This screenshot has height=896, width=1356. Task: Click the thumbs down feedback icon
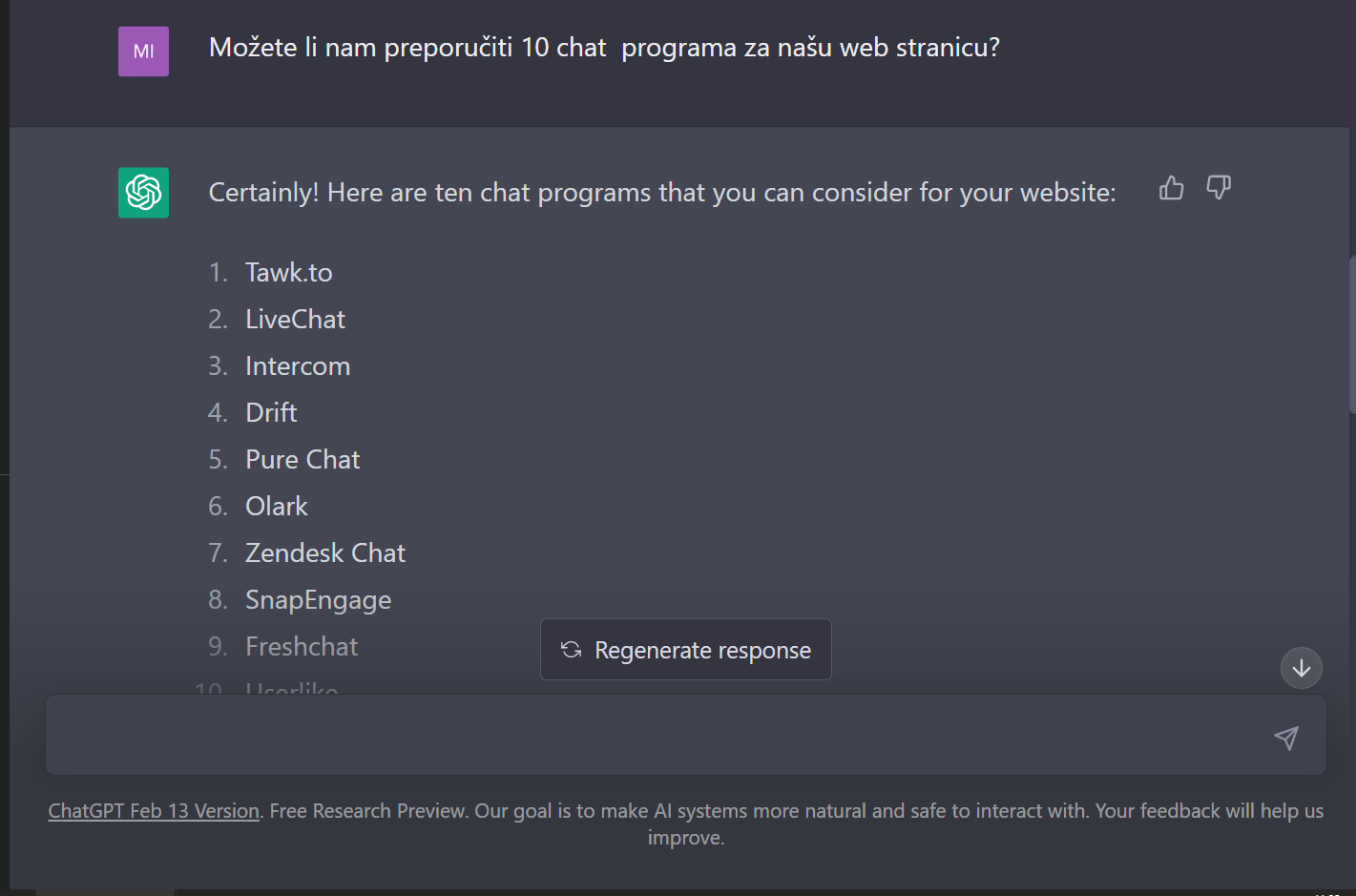pyautogui.click(x=1219, y=188)
